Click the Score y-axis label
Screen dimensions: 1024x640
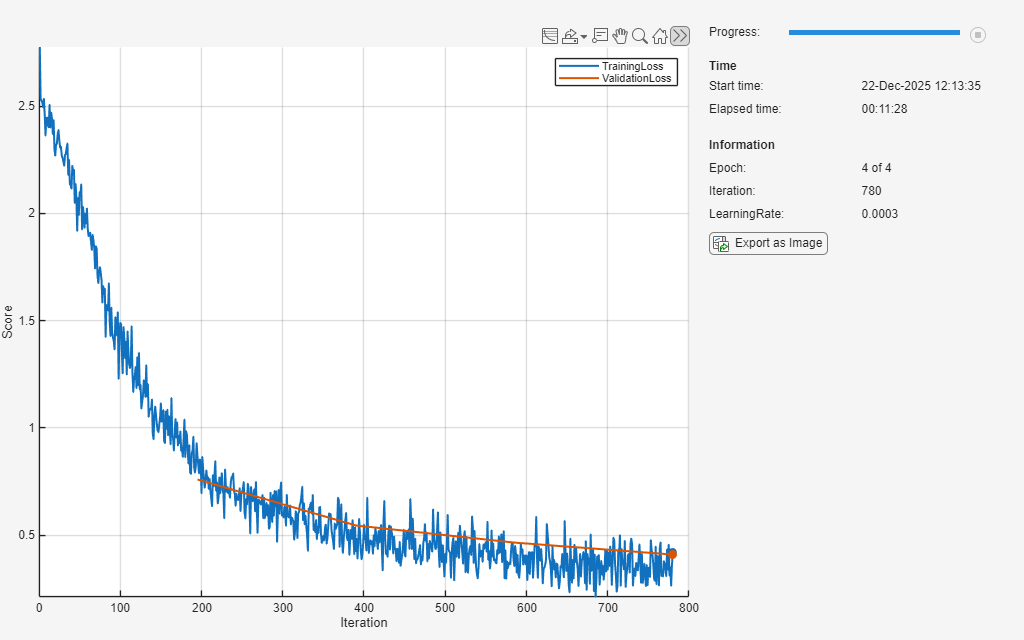click(9, 321)
